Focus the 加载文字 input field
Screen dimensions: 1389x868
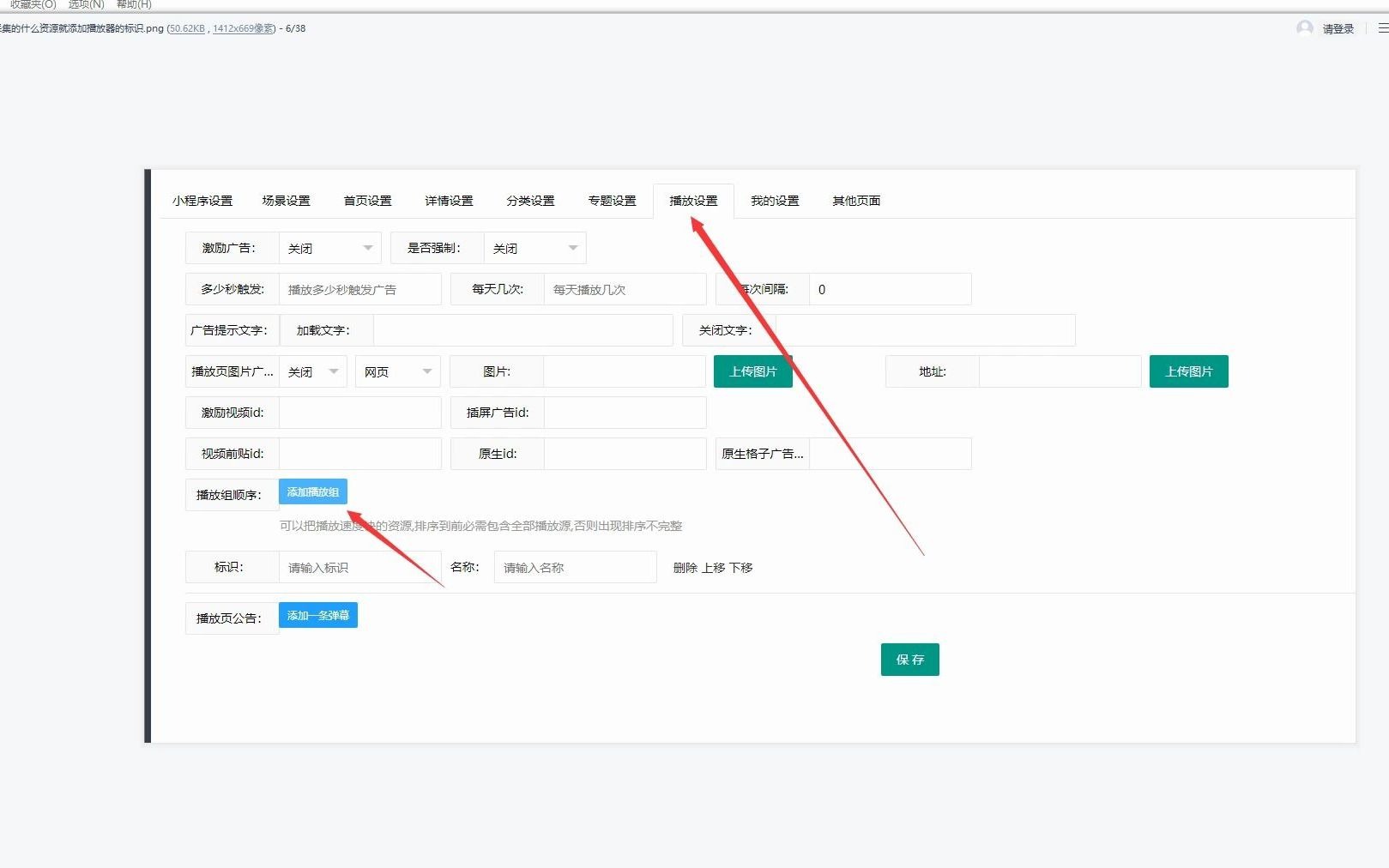click(x=523, y=330)
